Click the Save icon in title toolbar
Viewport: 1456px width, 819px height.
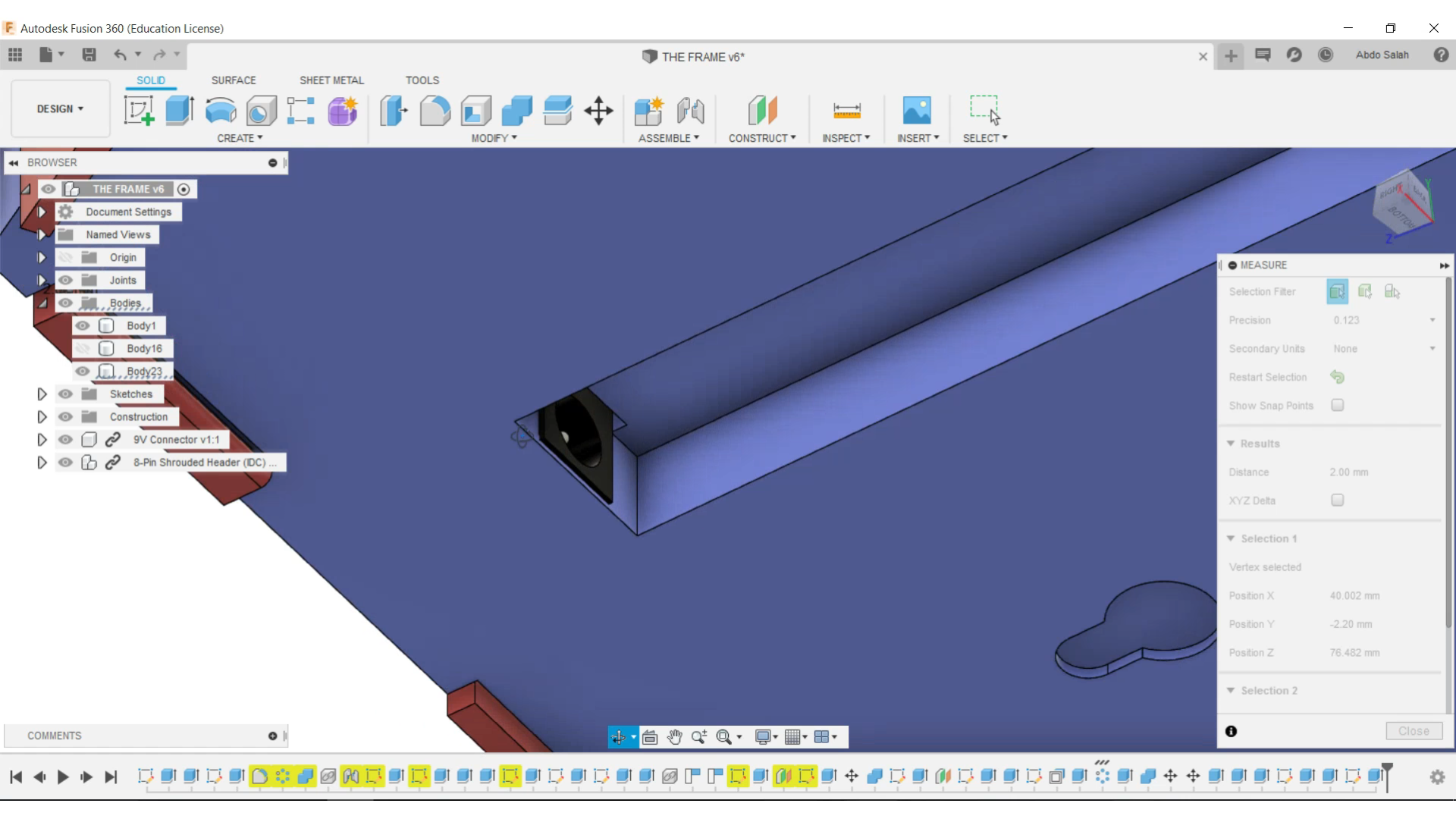[x=89, y=55]
